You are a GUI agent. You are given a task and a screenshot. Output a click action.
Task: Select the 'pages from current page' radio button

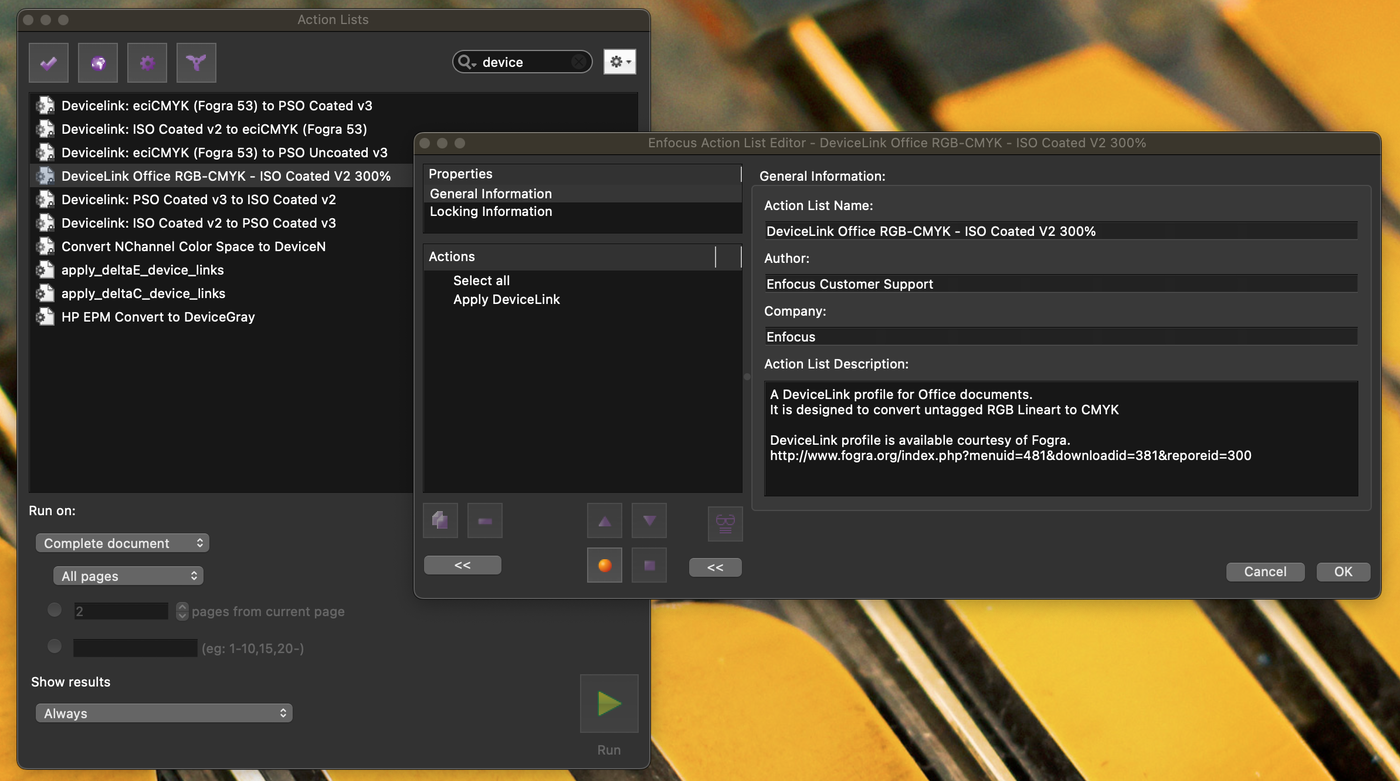[x=54, y=610]
